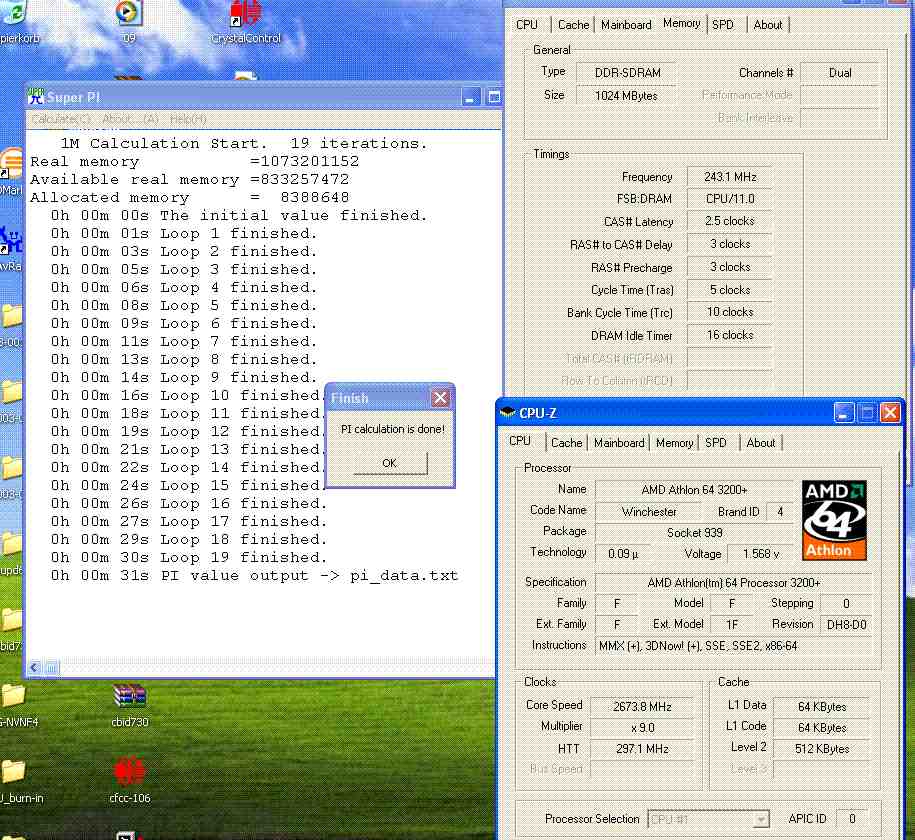The image size is (915, 840).
Task: Open About tab in the rear CPU-Z window
Action: click(x=767, y=25)
